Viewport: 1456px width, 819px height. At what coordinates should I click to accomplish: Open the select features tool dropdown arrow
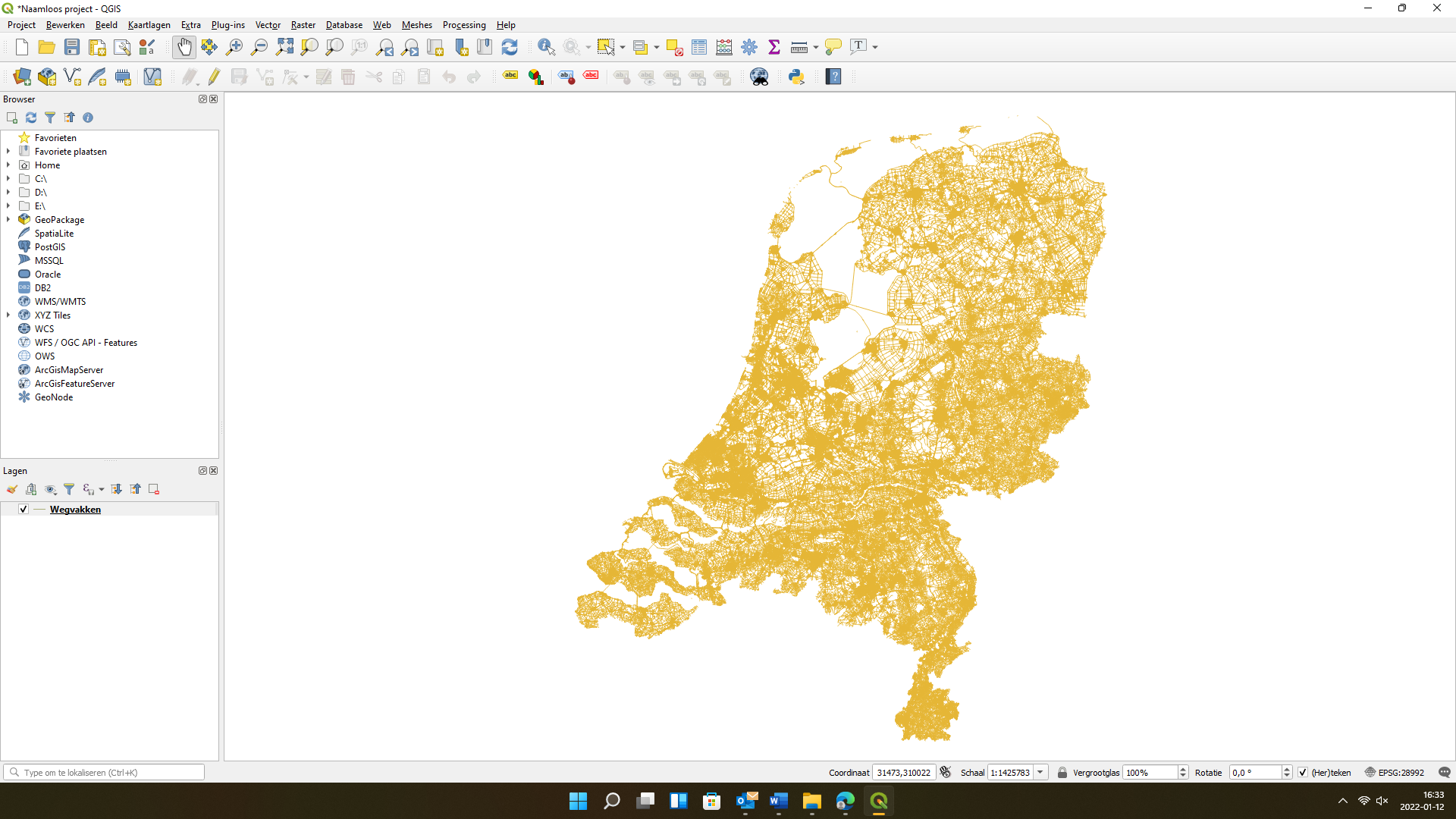(623, 47)
